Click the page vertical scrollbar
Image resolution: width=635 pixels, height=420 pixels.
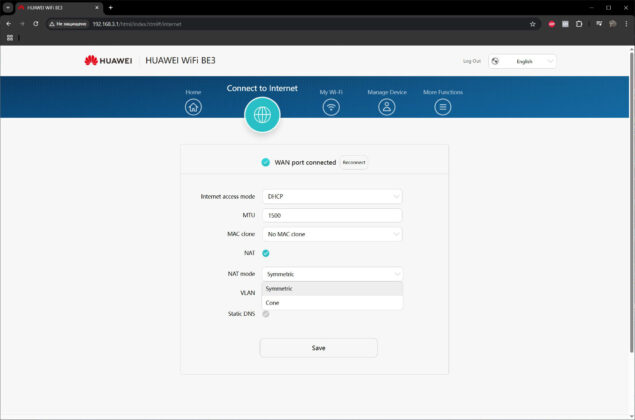631,203
